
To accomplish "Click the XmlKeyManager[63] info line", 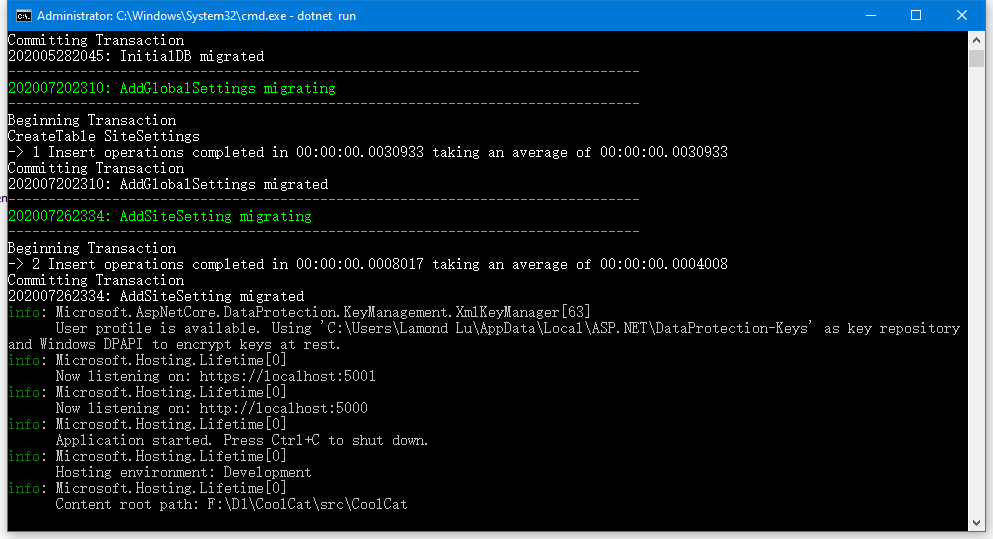I will coord(299,312).
